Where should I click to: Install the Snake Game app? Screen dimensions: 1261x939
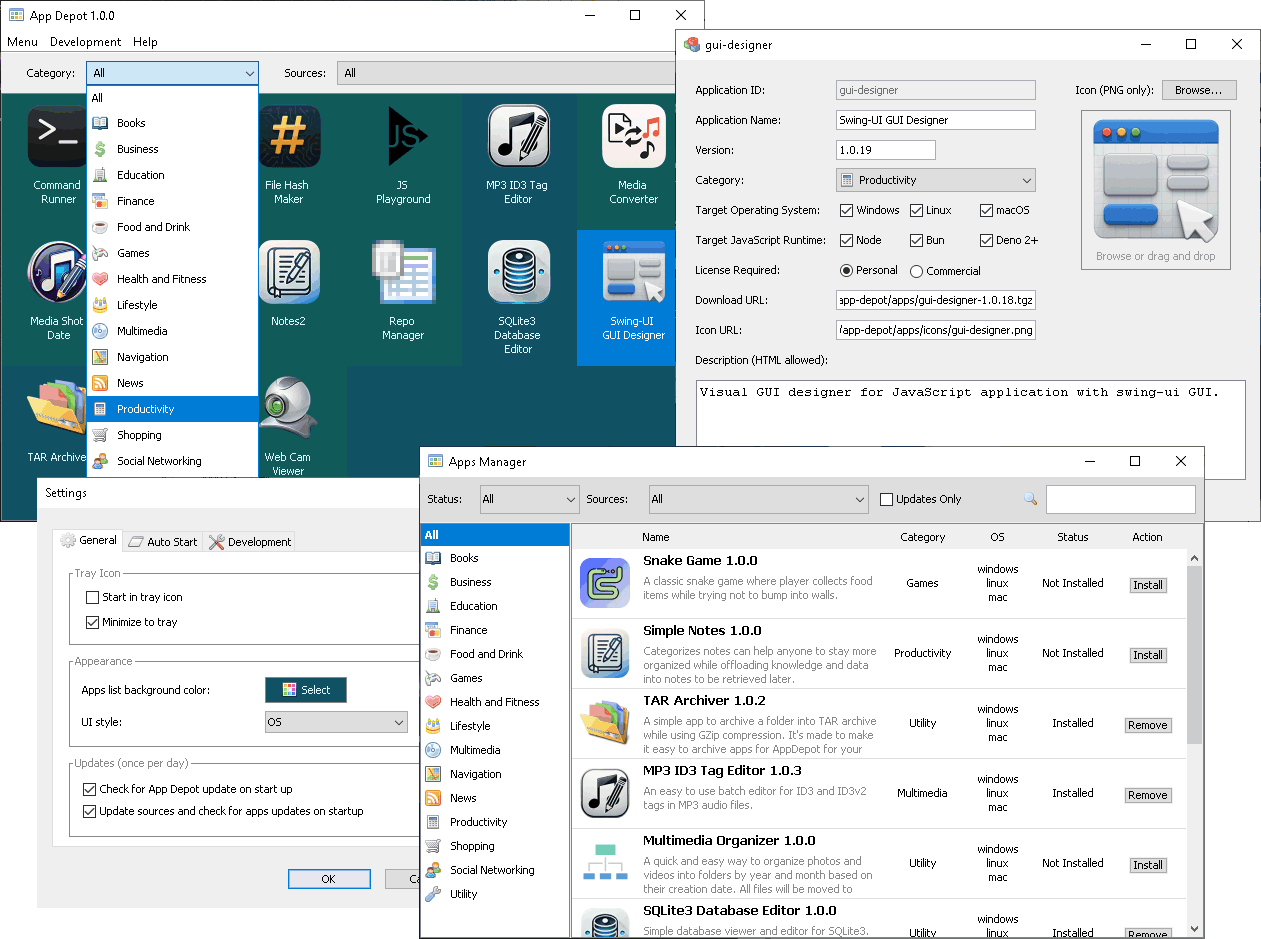tap(1147, 585)
